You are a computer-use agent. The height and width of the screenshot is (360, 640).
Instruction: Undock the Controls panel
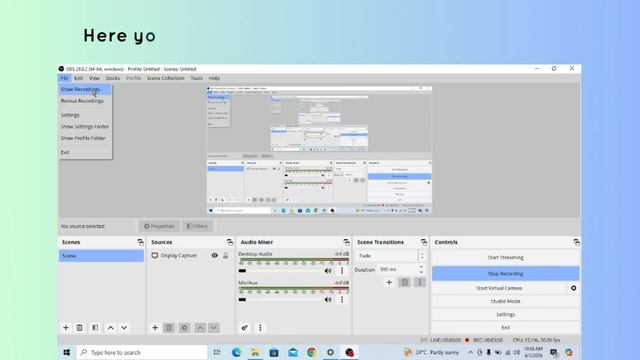point(576,242)
